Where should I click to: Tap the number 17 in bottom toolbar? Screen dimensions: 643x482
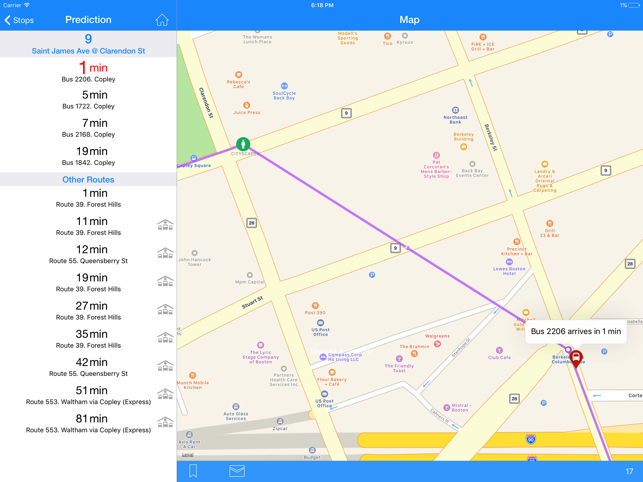(629, 471)
